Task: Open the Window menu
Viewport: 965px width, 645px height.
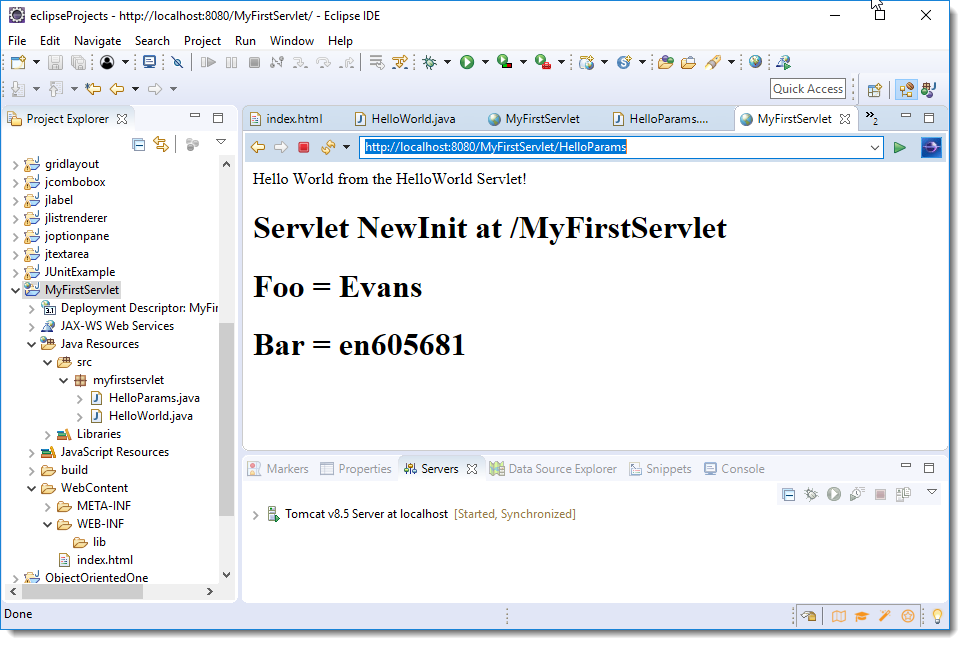Action: (292, 41)
